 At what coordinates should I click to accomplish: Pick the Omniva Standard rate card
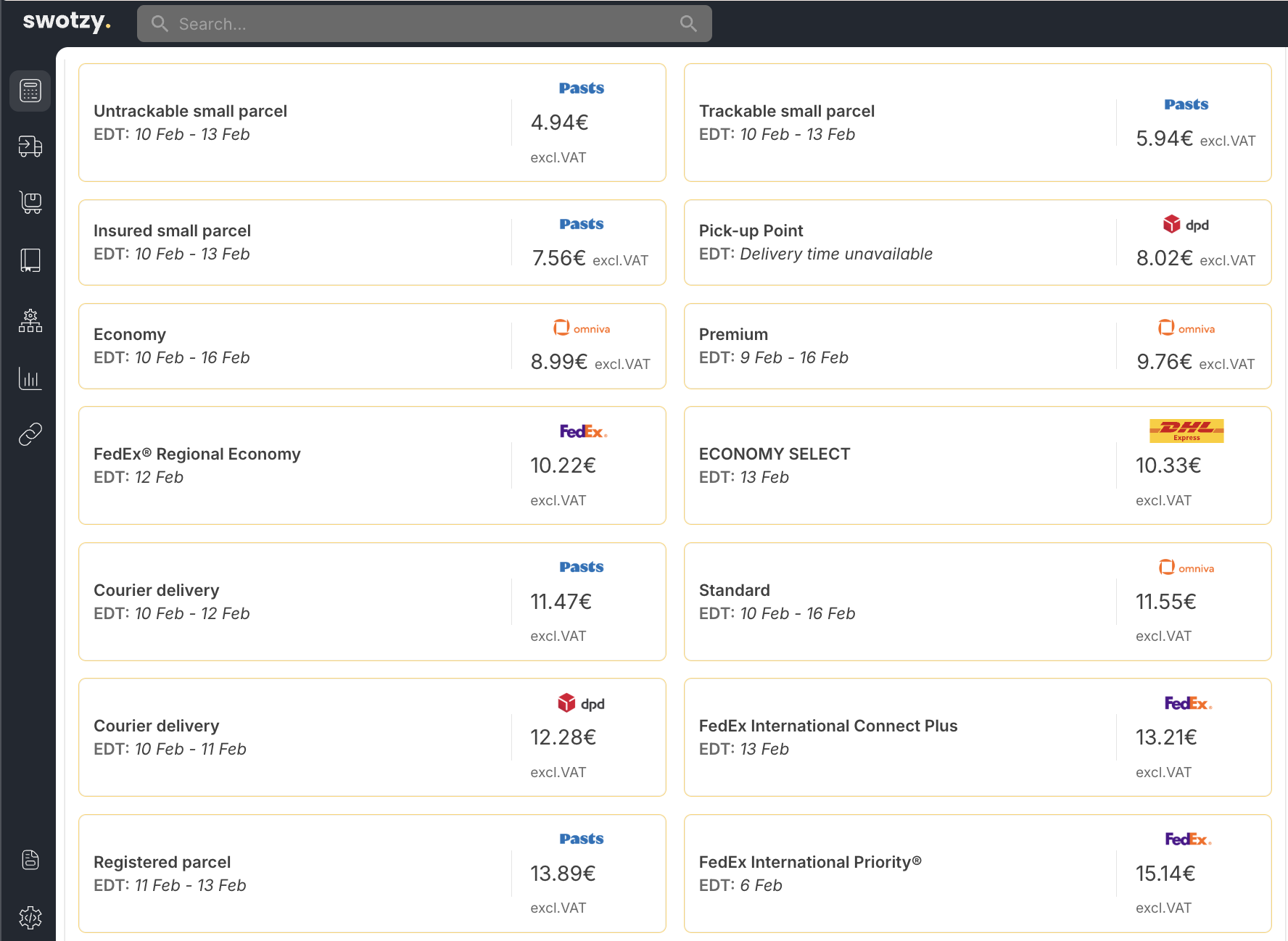coord(978,602)
